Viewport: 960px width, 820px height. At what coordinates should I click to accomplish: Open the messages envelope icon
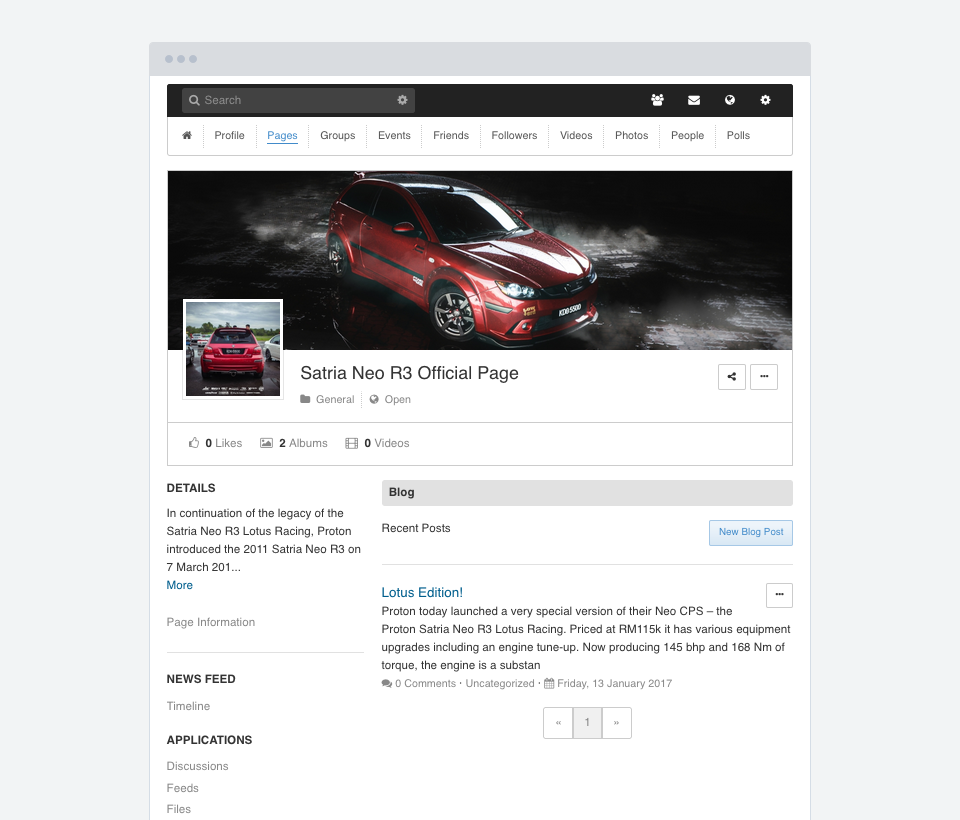coord(694,100)
